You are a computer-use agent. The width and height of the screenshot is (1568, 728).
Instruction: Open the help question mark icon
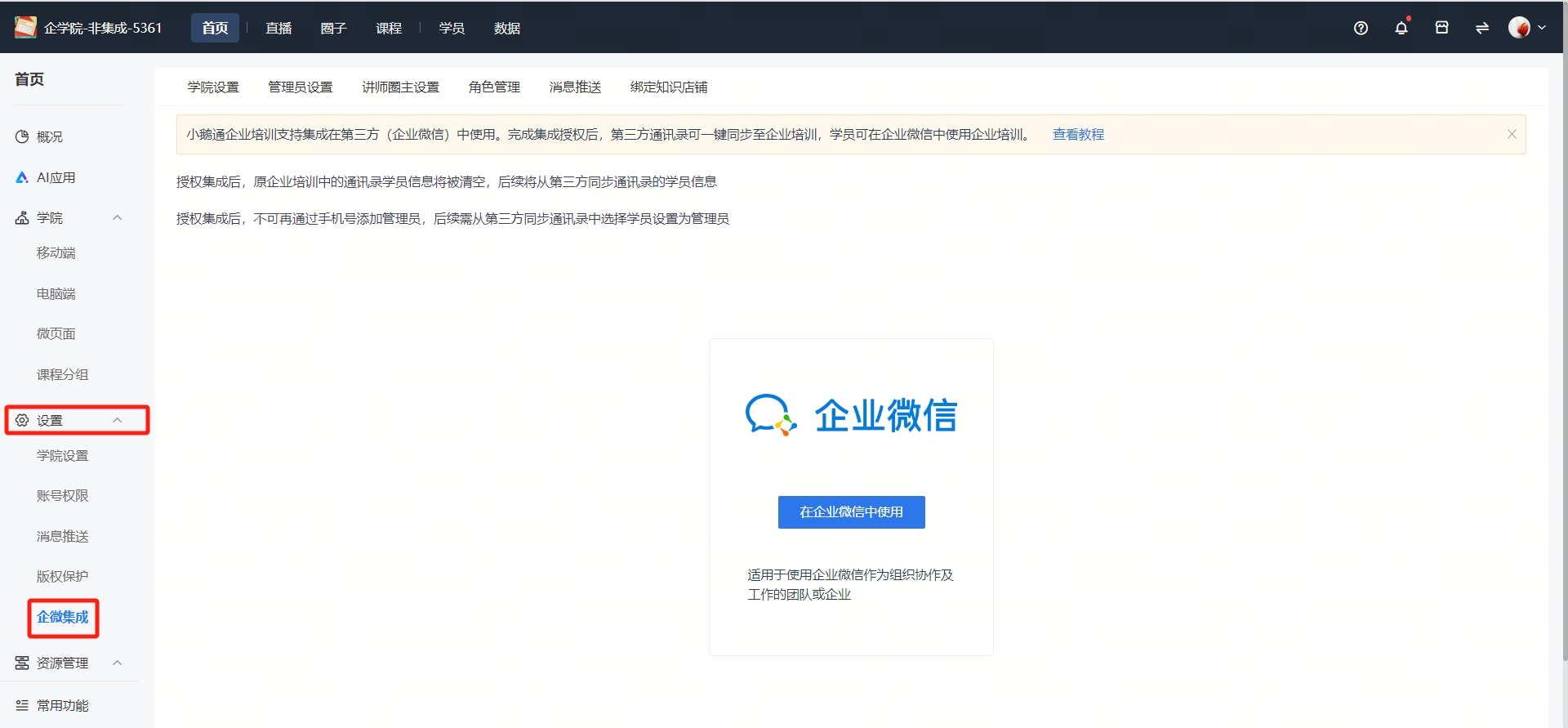point(1361,28)
